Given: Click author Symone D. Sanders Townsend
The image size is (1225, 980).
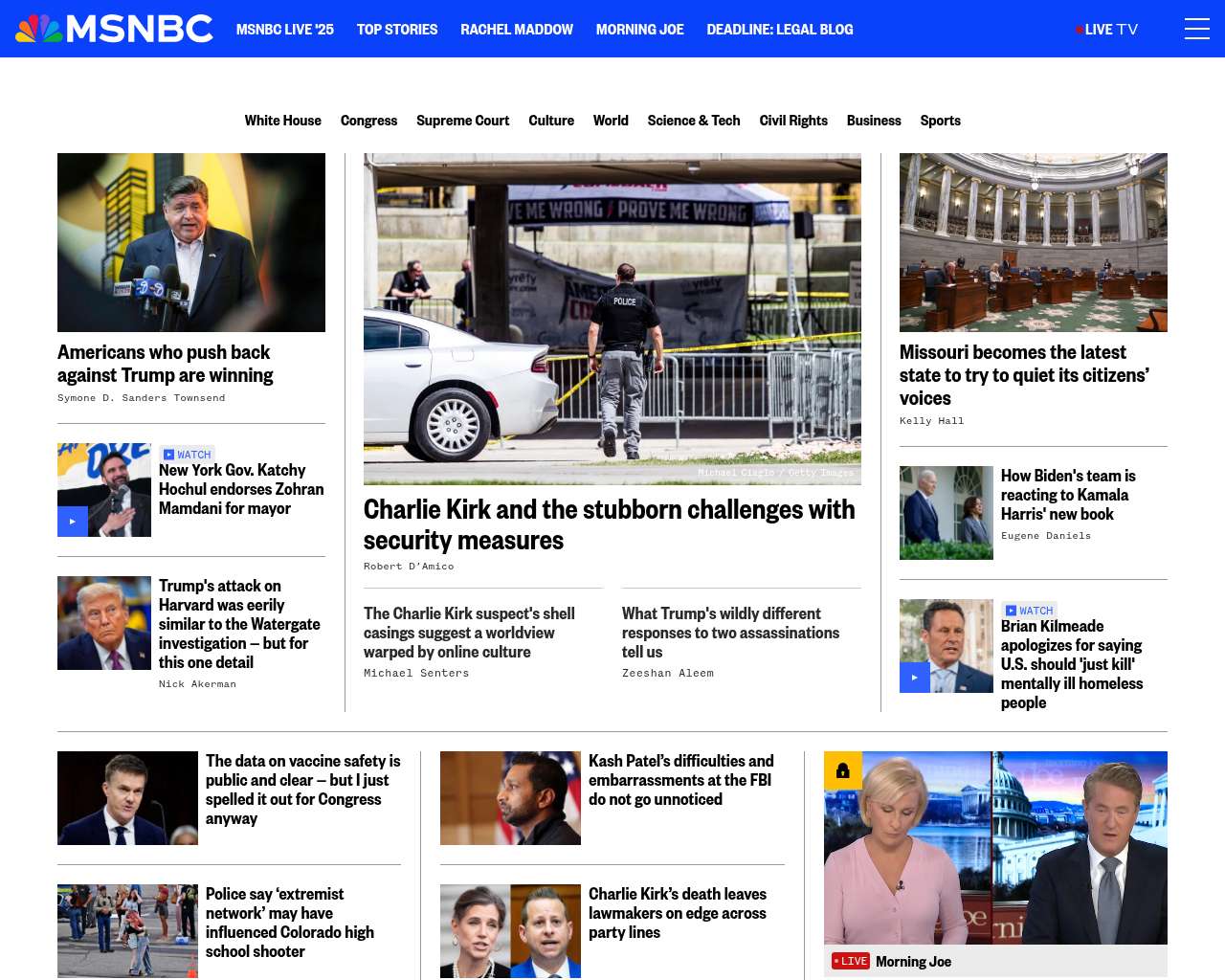Looking at the screenshot, I should tap(142, 398).
